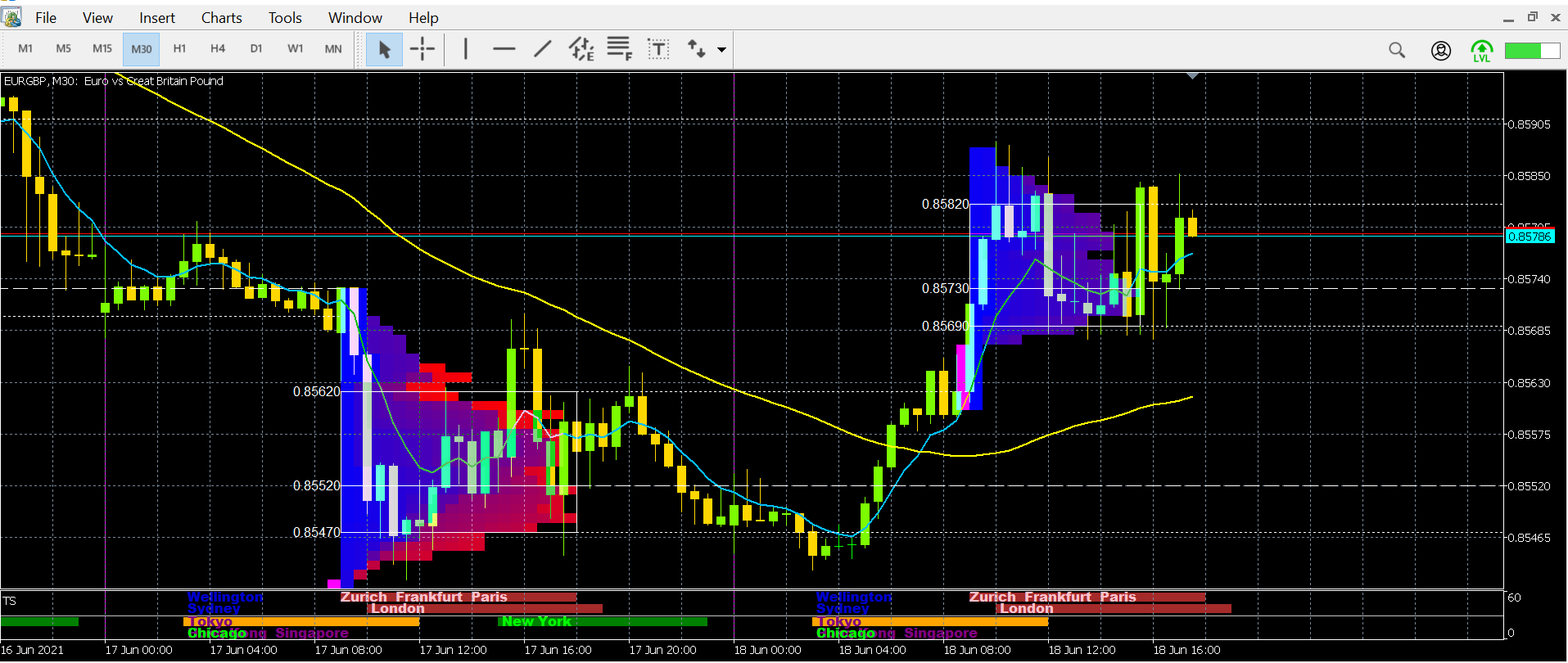This screenshot has height=663, width=1568.
Task: Click the 18 Jun 00:00 time label
Action: 767,650
